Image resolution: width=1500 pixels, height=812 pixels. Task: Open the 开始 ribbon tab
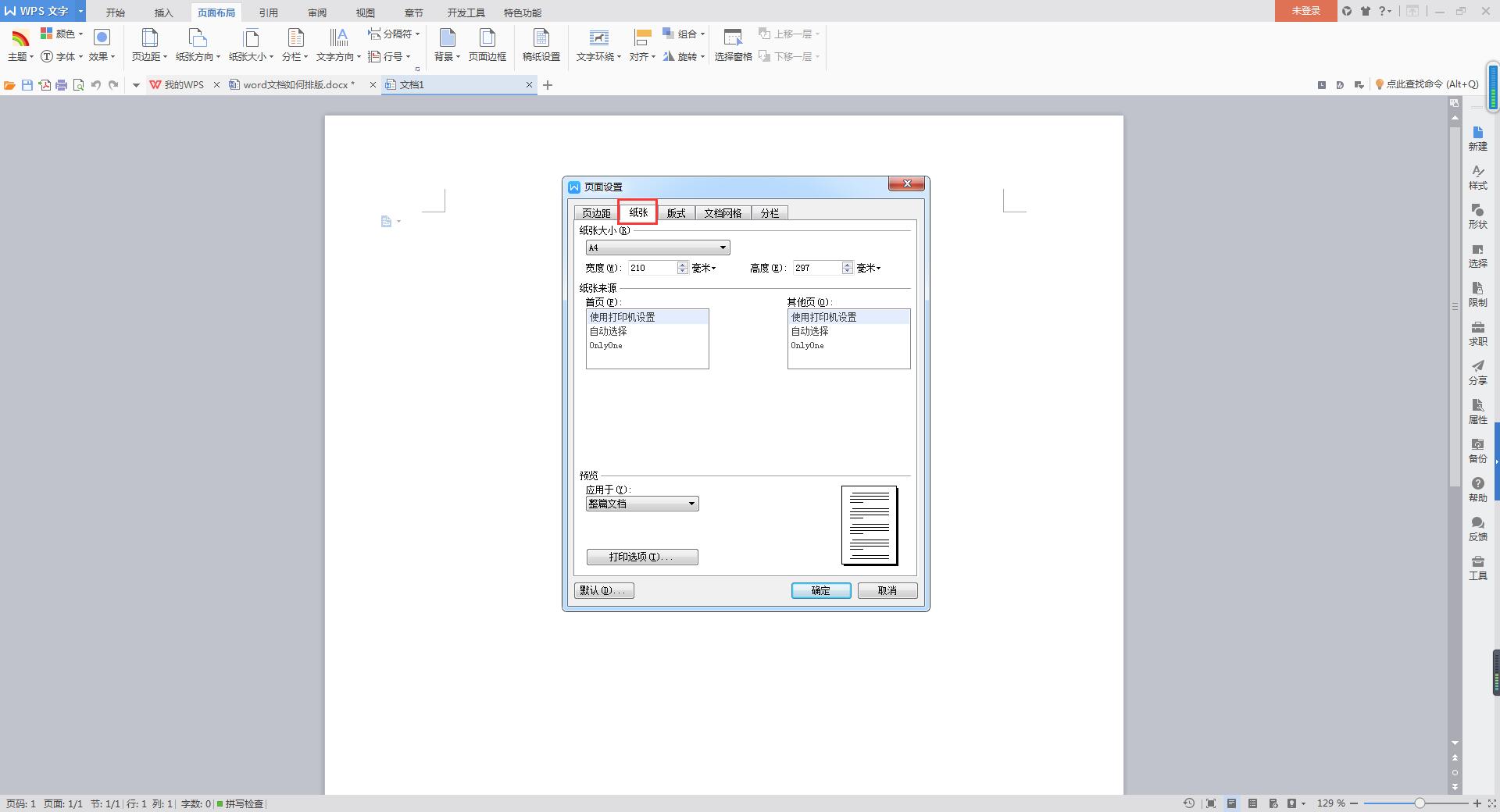pyautogui.click(x=116, y=12)
